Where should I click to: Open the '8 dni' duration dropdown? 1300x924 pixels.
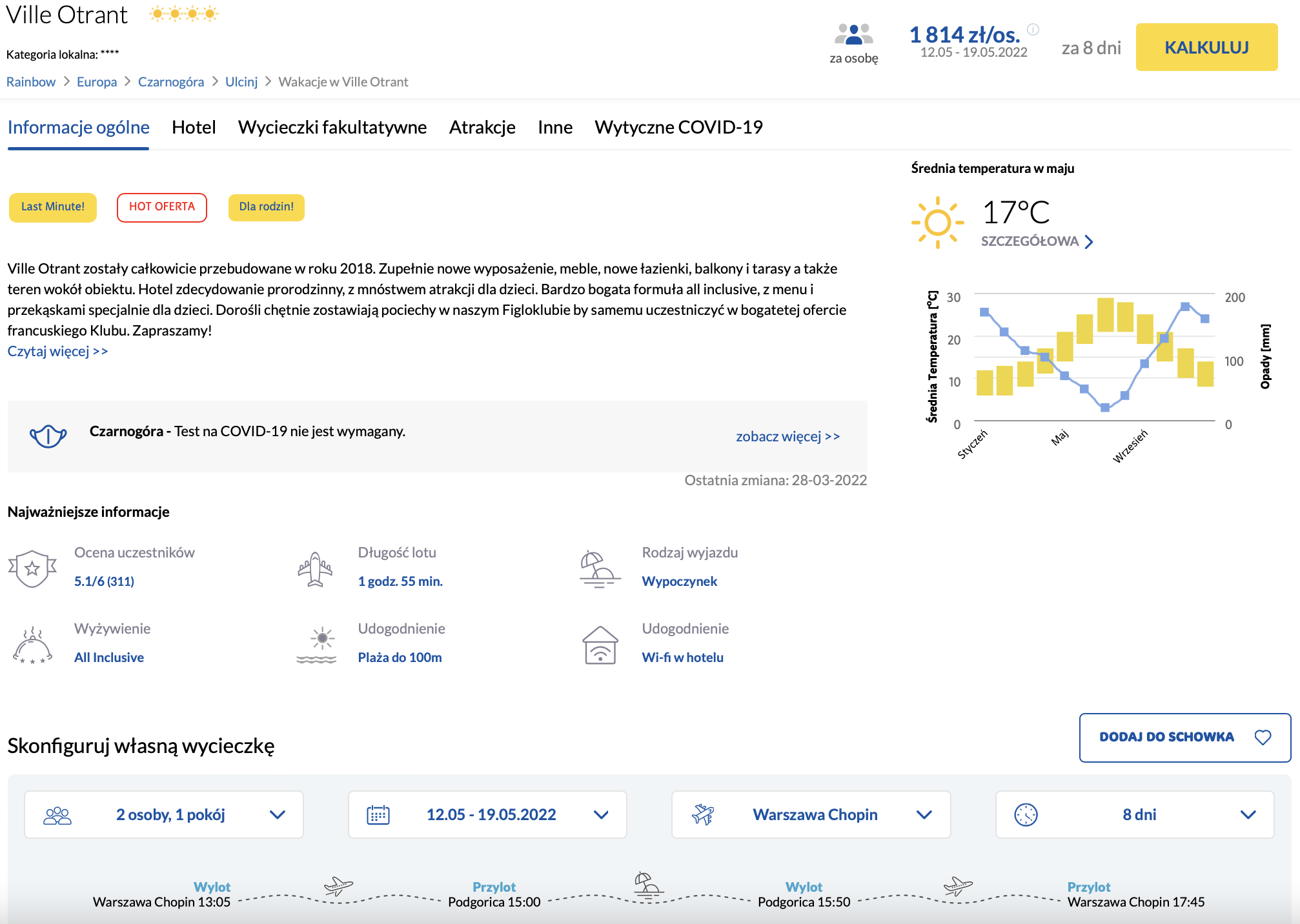(x=1135, y=815)
